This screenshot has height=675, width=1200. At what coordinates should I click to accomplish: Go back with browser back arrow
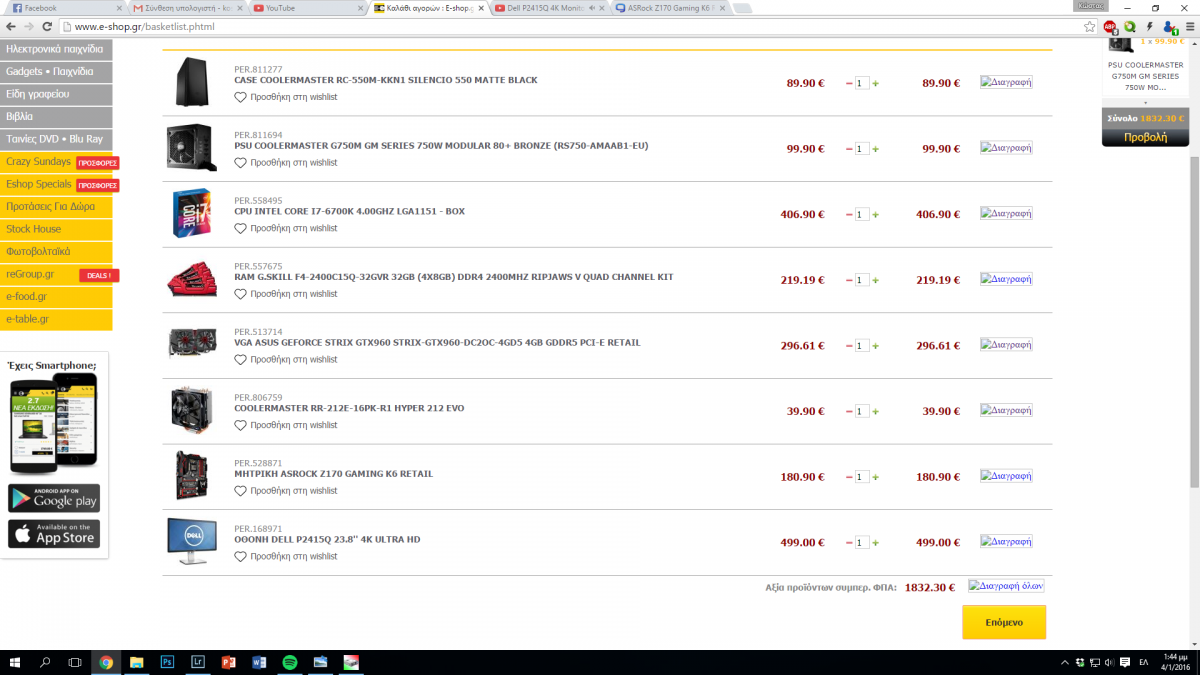[x=11, y=27]
